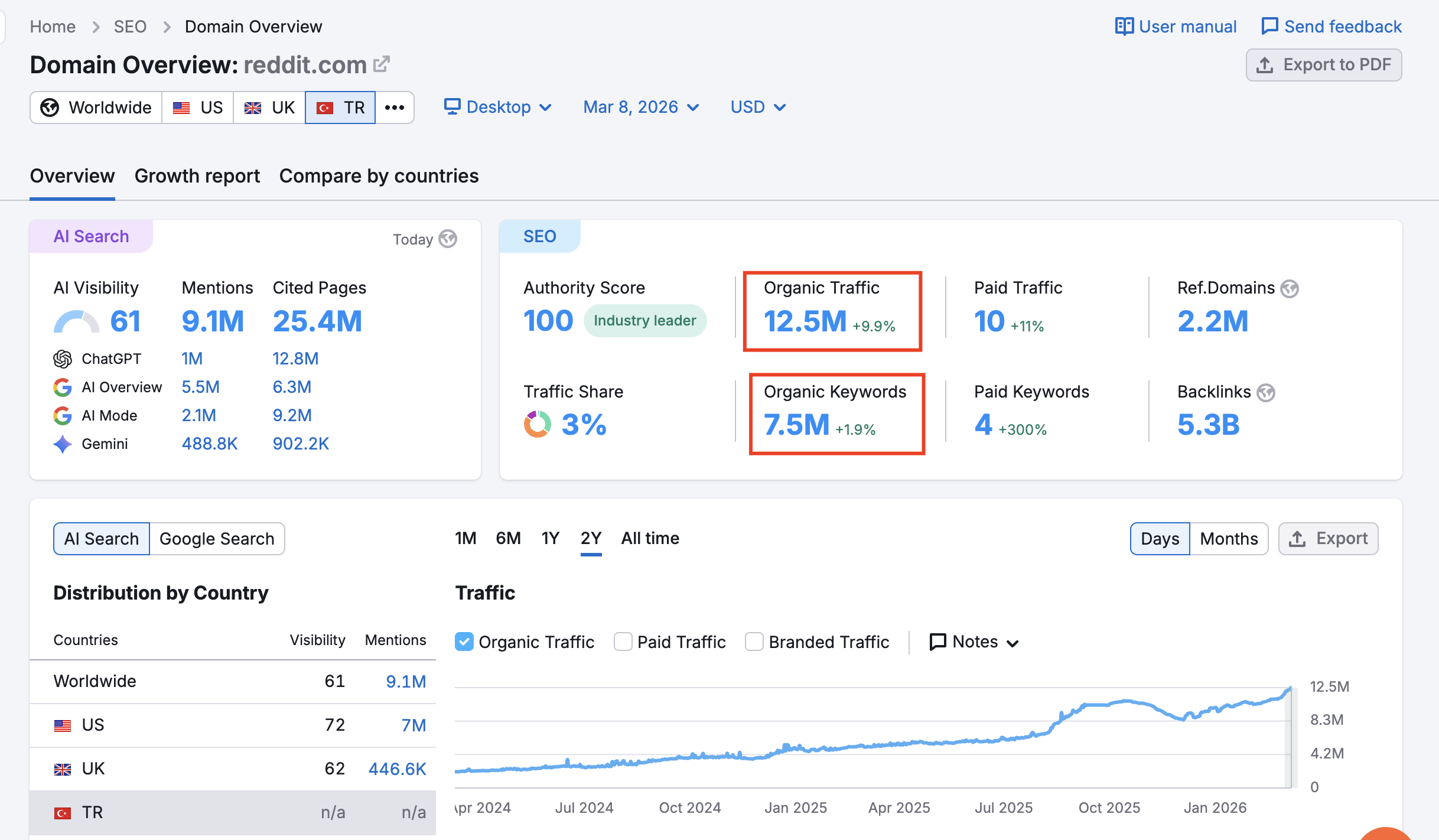Expand the Desktop device dropdown
This screenshot has width=1439, height=840.
tap(497, 108)
